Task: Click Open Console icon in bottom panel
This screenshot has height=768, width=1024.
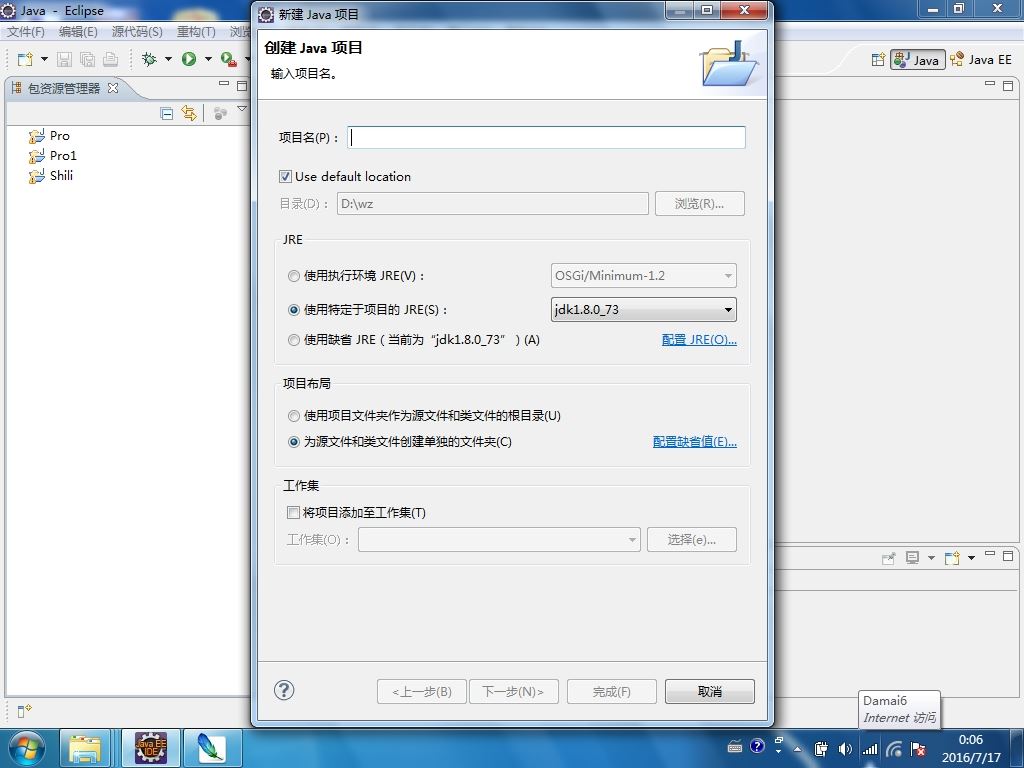Action: (952, 558)
